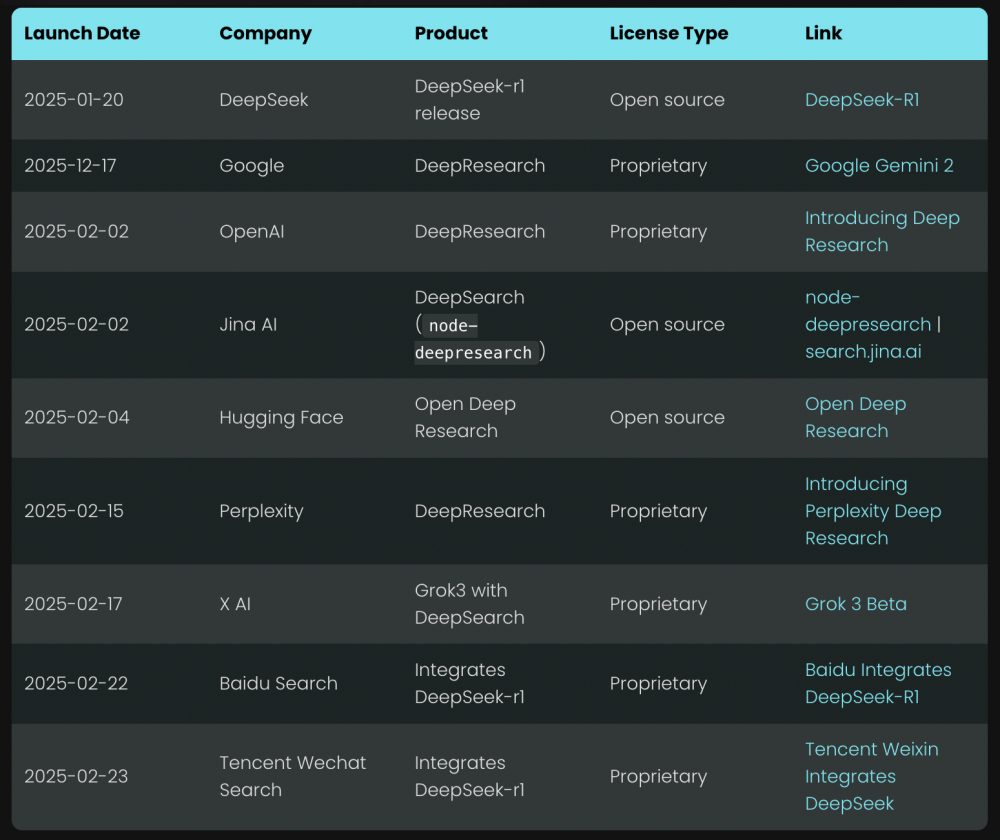Image resolution: width=1000 pixels, height=840 pixels.
Task: Select DeepResearch product in the Perplexity row
Action: tap(480, 510)
